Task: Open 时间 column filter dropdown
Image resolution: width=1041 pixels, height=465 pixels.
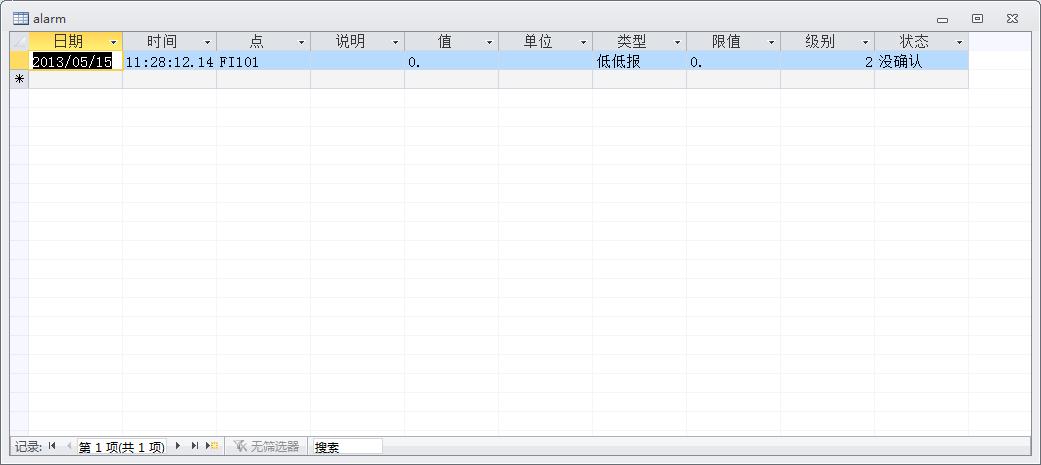Action: click(207, 42)
